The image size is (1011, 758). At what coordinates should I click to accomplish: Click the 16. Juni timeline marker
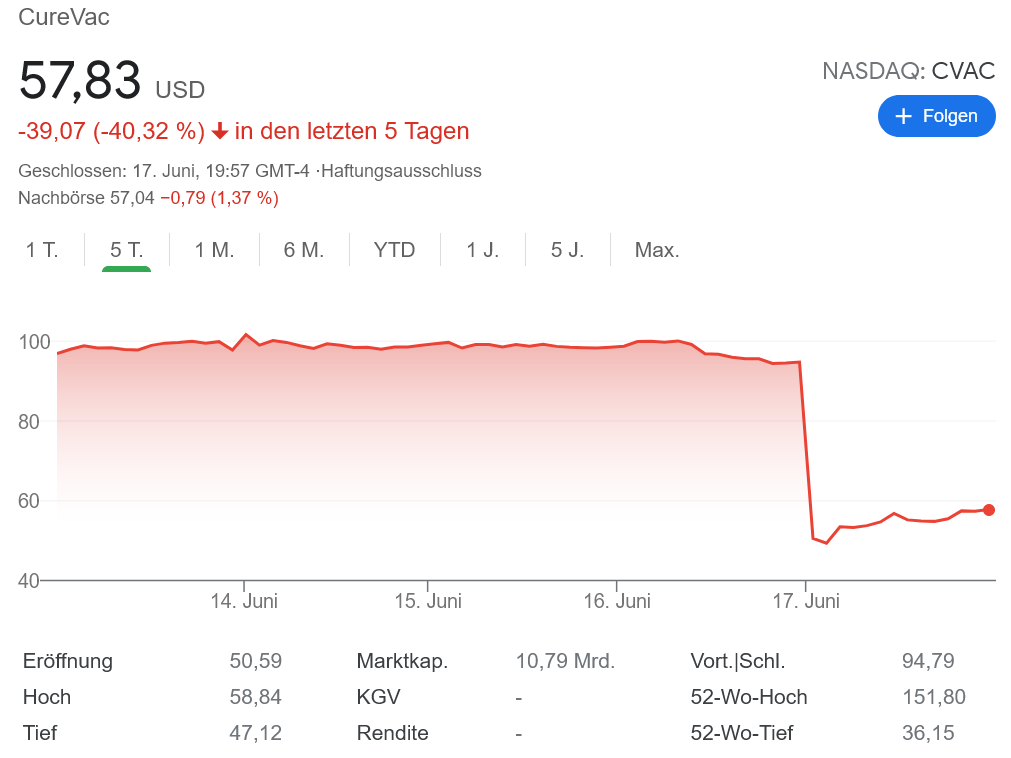(617, 601)
